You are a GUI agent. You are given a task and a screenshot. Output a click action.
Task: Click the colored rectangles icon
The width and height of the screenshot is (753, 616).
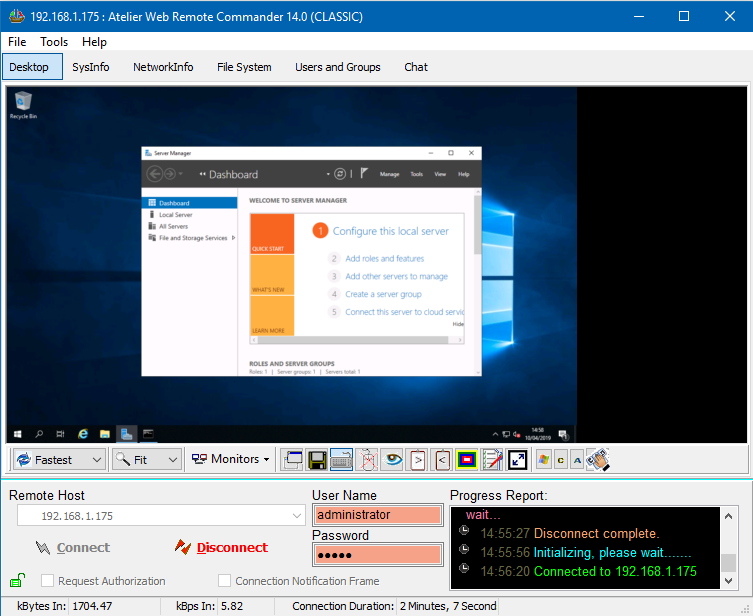pyautogui.click(x=467, y=460)
